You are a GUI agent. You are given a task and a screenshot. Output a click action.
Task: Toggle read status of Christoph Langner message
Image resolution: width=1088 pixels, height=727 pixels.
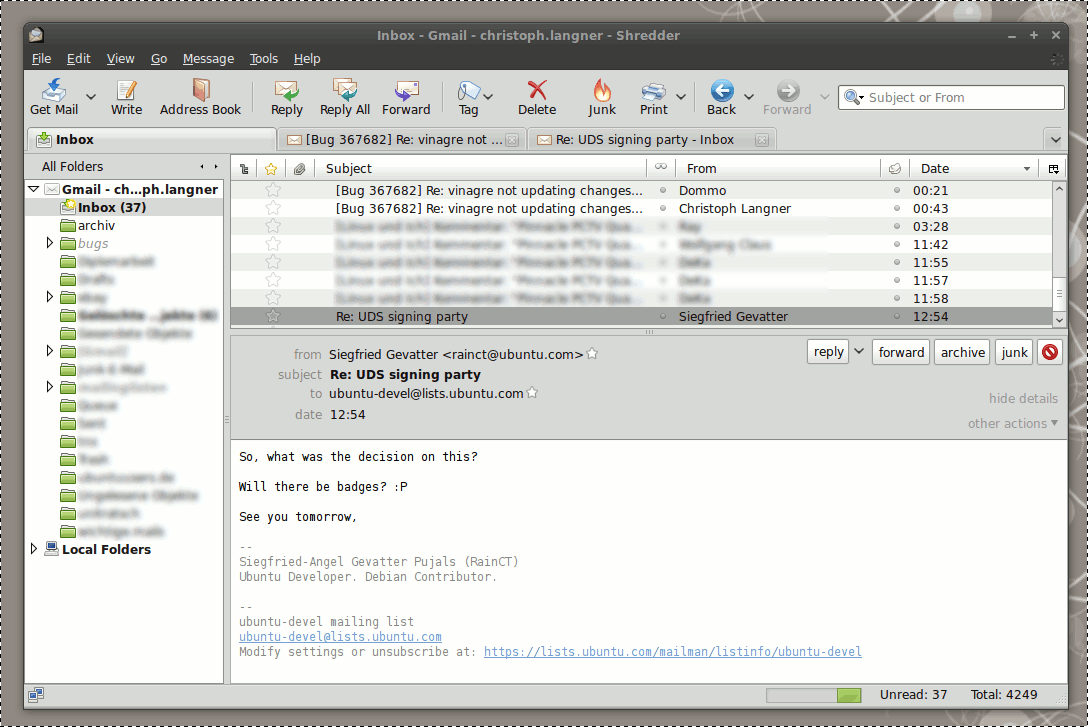(x=663, y=208)
